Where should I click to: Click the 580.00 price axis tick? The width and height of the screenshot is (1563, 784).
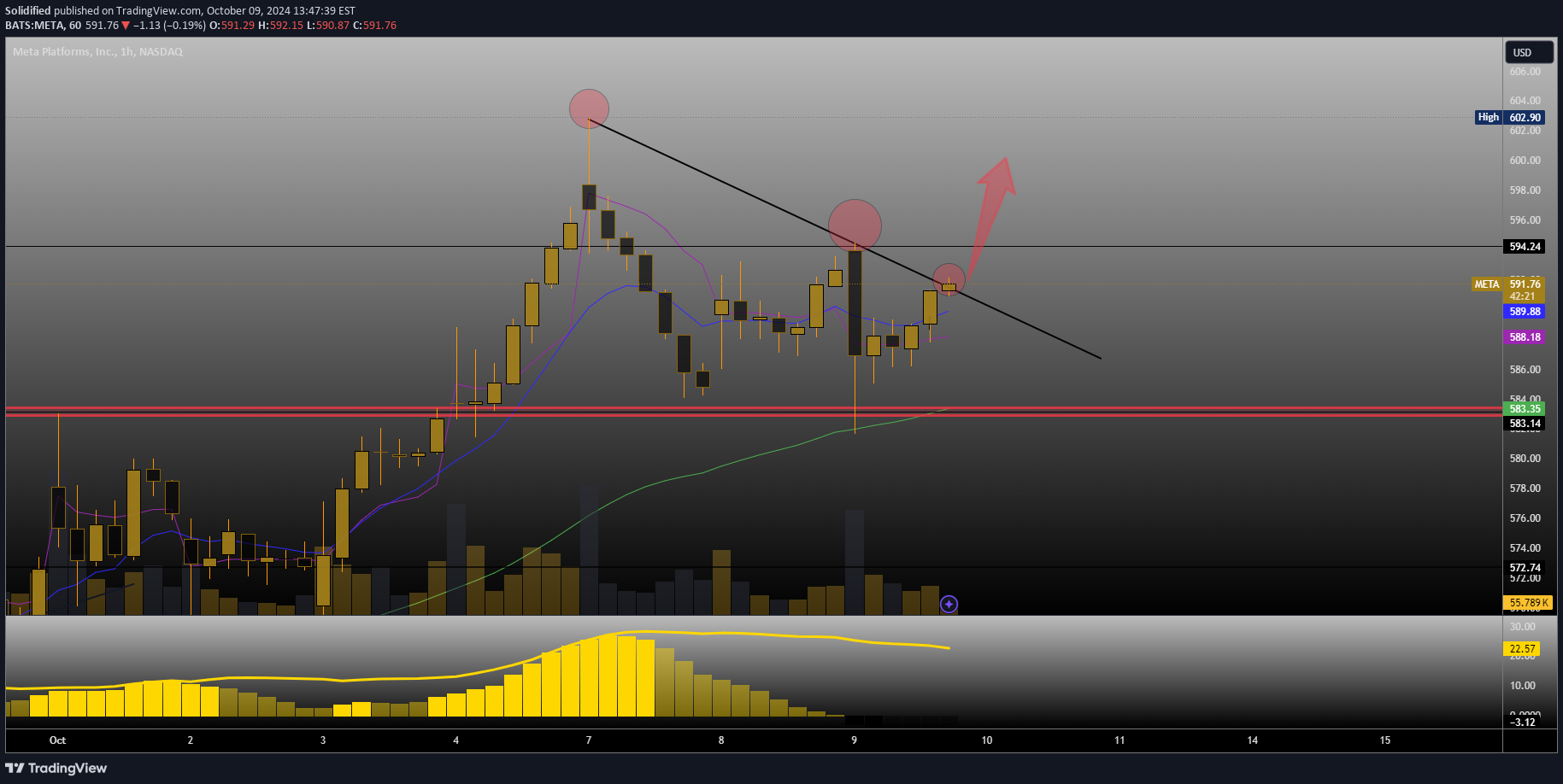click(x=1525, y=459)
